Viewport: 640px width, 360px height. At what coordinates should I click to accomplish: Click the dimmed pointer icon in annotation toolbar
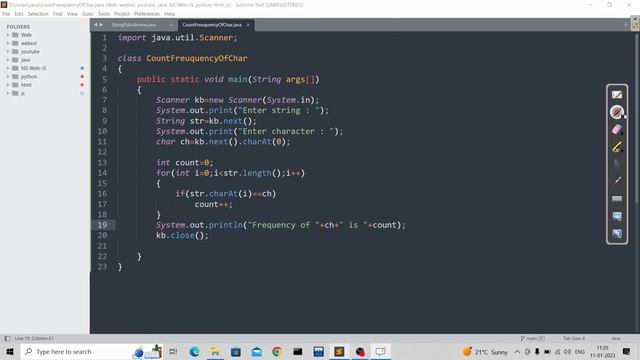[617, 164]
